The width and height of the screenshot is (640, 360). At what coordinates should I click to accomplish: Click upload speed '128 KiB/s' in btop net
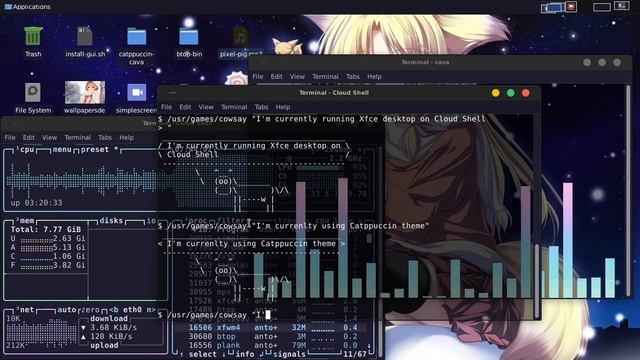click(x=111, y=337)
